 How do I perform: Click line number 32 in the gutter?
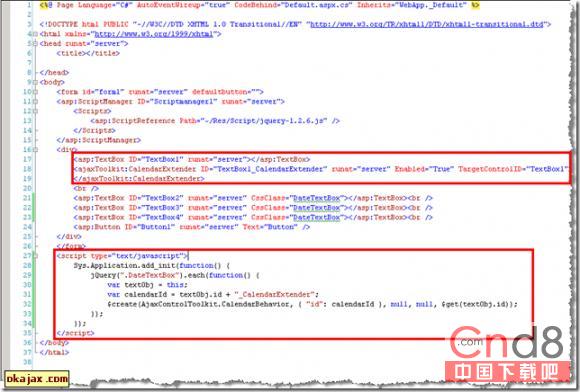(27, 304)
